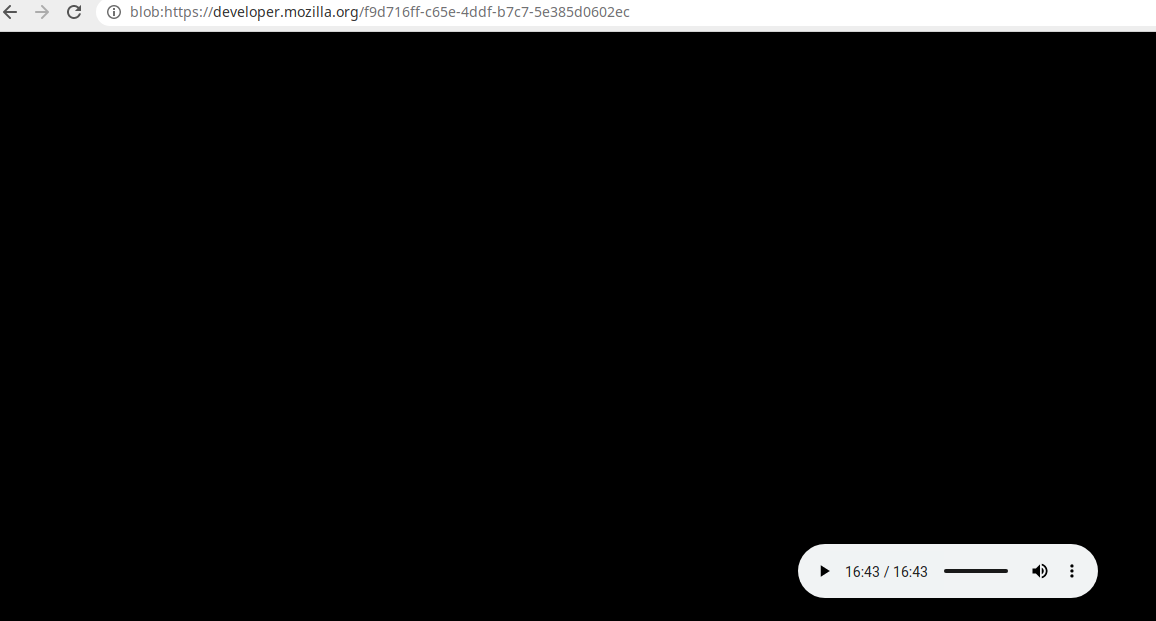Go back to the previous page
The width and height of the screenshot is (1156, 621).
[x=10, y=12]
